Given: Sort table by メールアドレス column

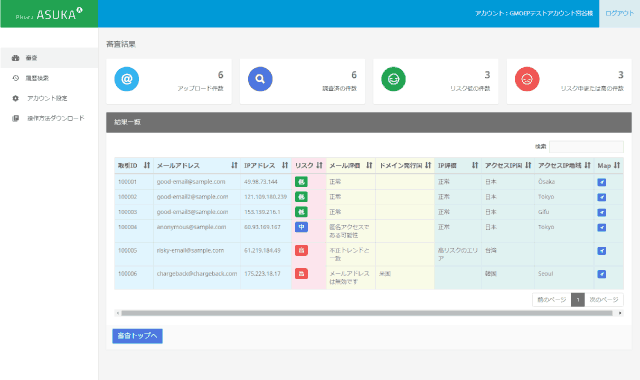Looking at the screenshot, I should click(x=197, y=165).
